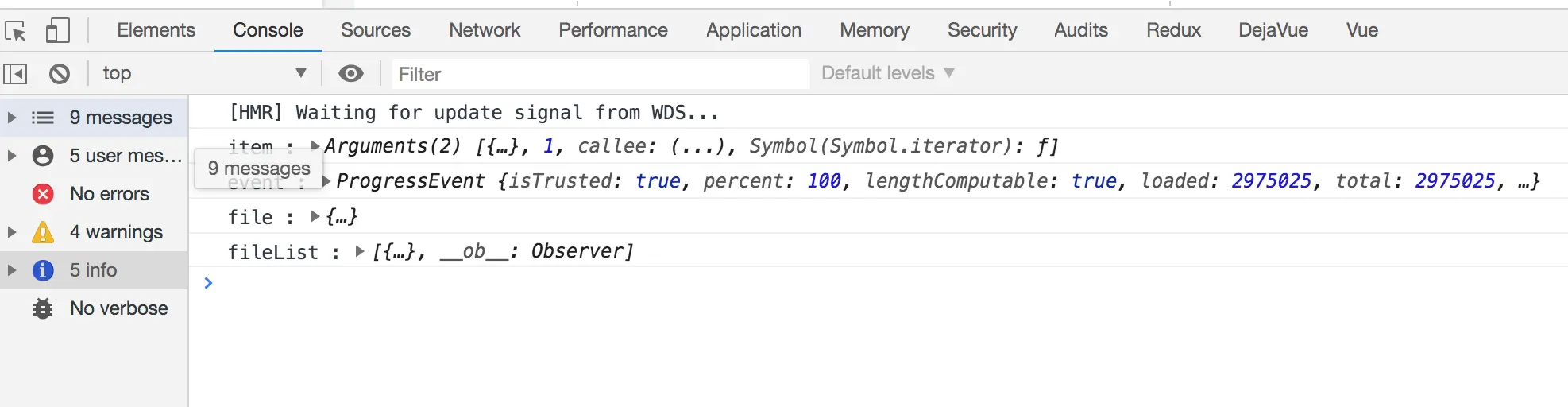This screenshot has height=407, width=1568.
Task: Expand the 9 messages group arrow
Action: pyautogui.click(x=12, y=118)
